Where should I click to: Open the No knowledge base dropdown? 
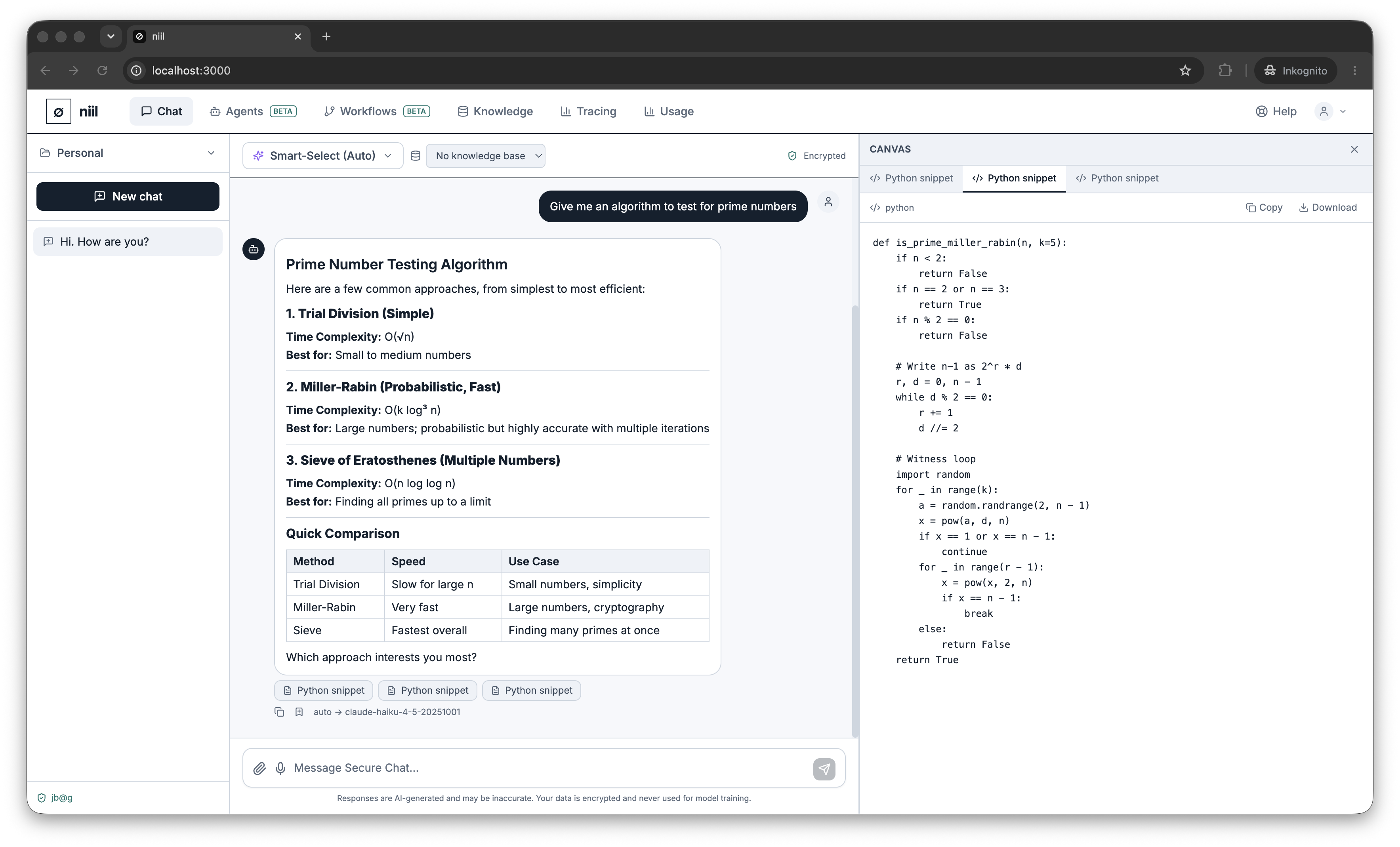[x=485, y=156]
